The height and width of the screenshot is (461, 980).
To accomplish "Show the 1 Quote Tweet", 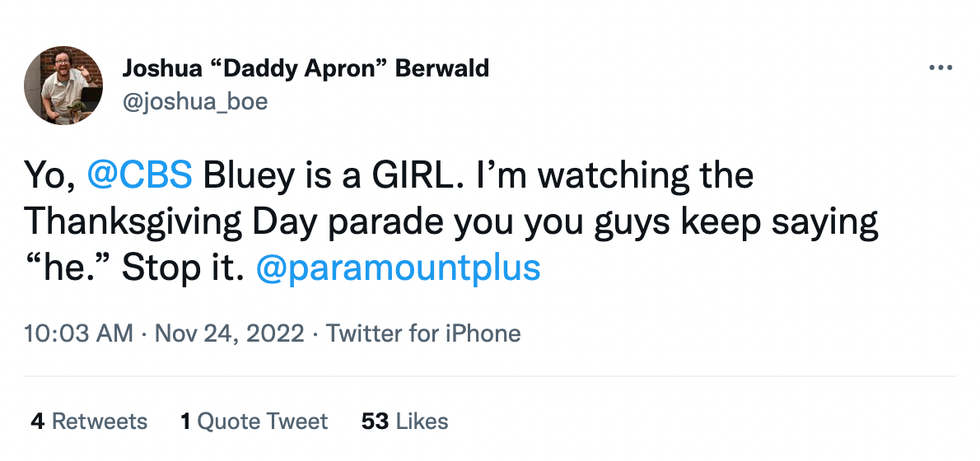I will point(254,422).
